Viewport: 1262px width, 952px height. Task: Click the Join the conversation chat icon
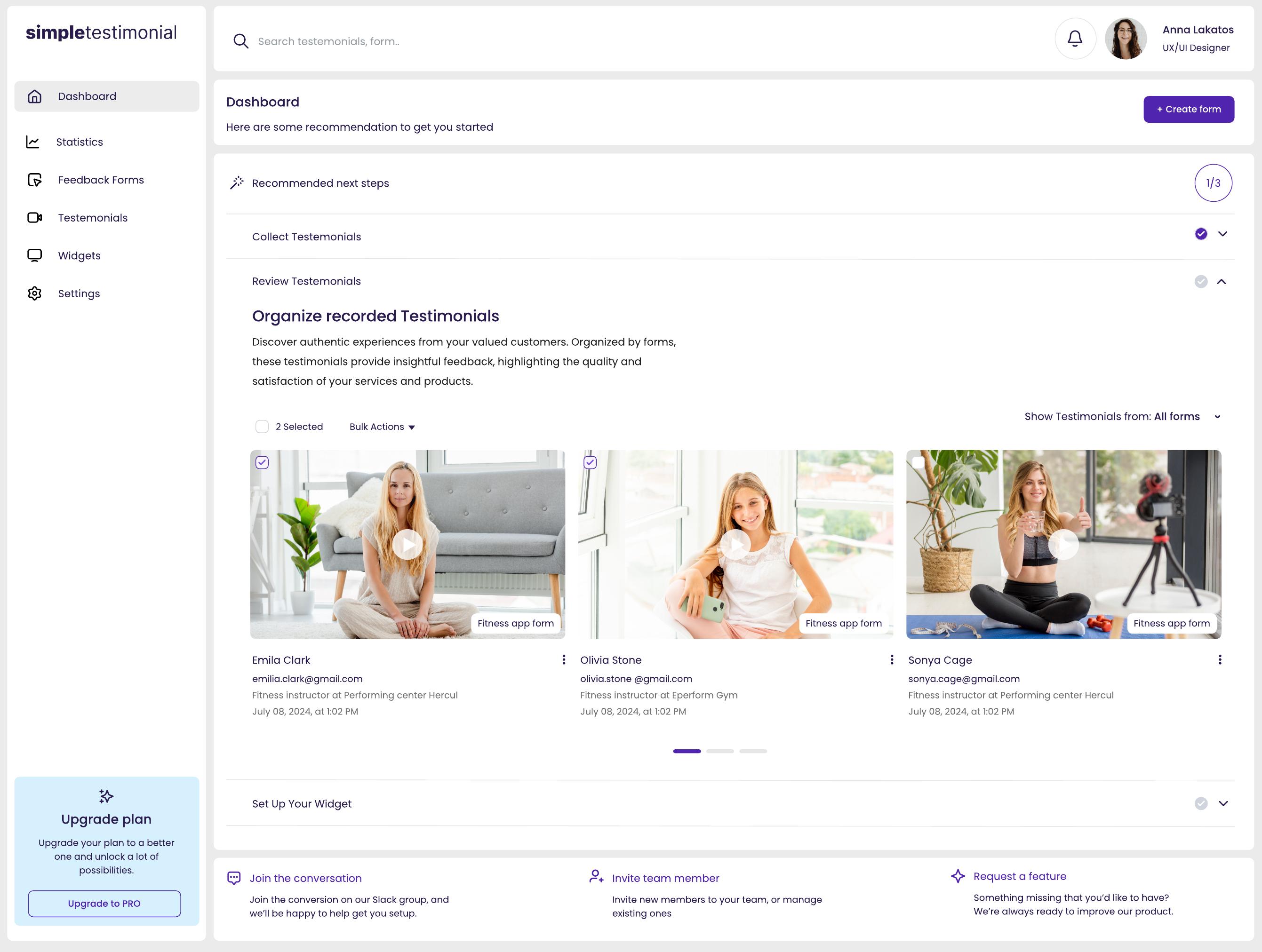point(234,879)
